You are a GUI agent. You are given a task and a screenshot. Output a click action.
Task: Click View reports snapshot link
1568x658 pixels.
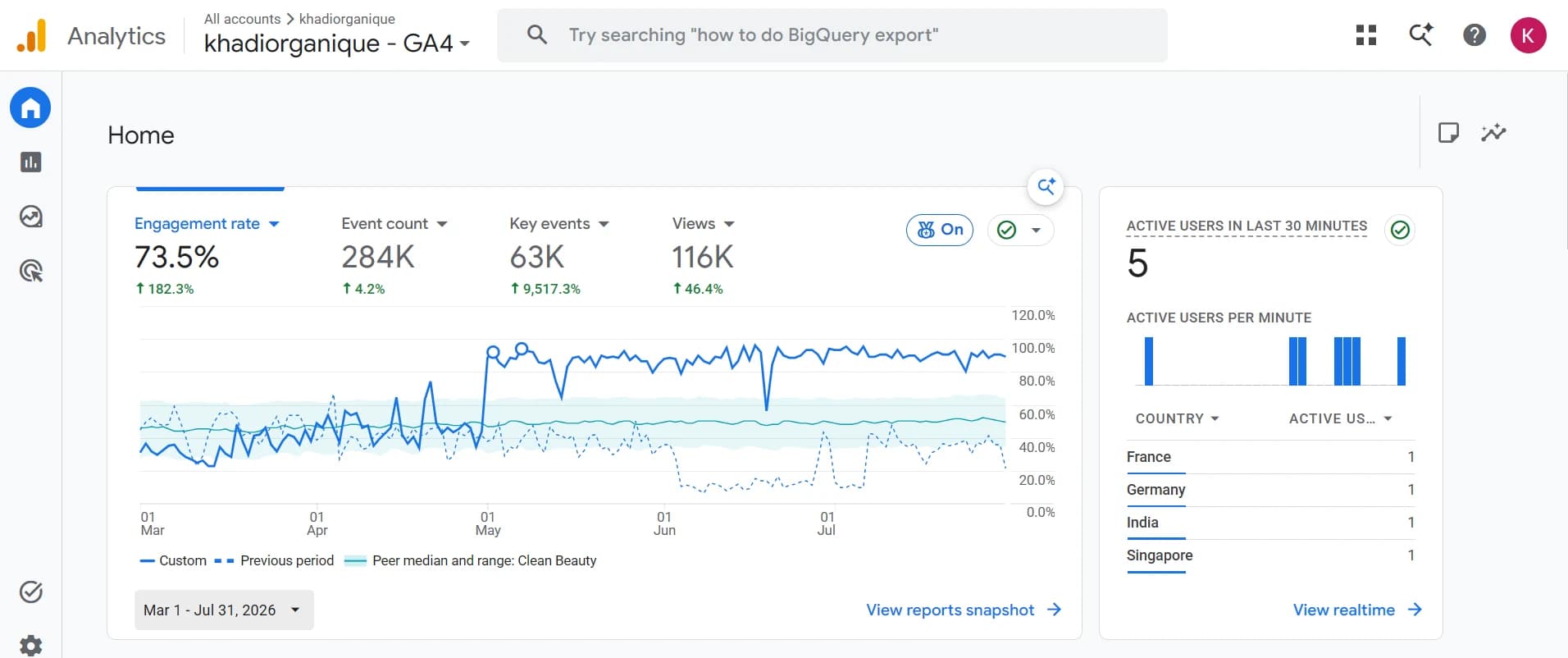pos(964,610)
